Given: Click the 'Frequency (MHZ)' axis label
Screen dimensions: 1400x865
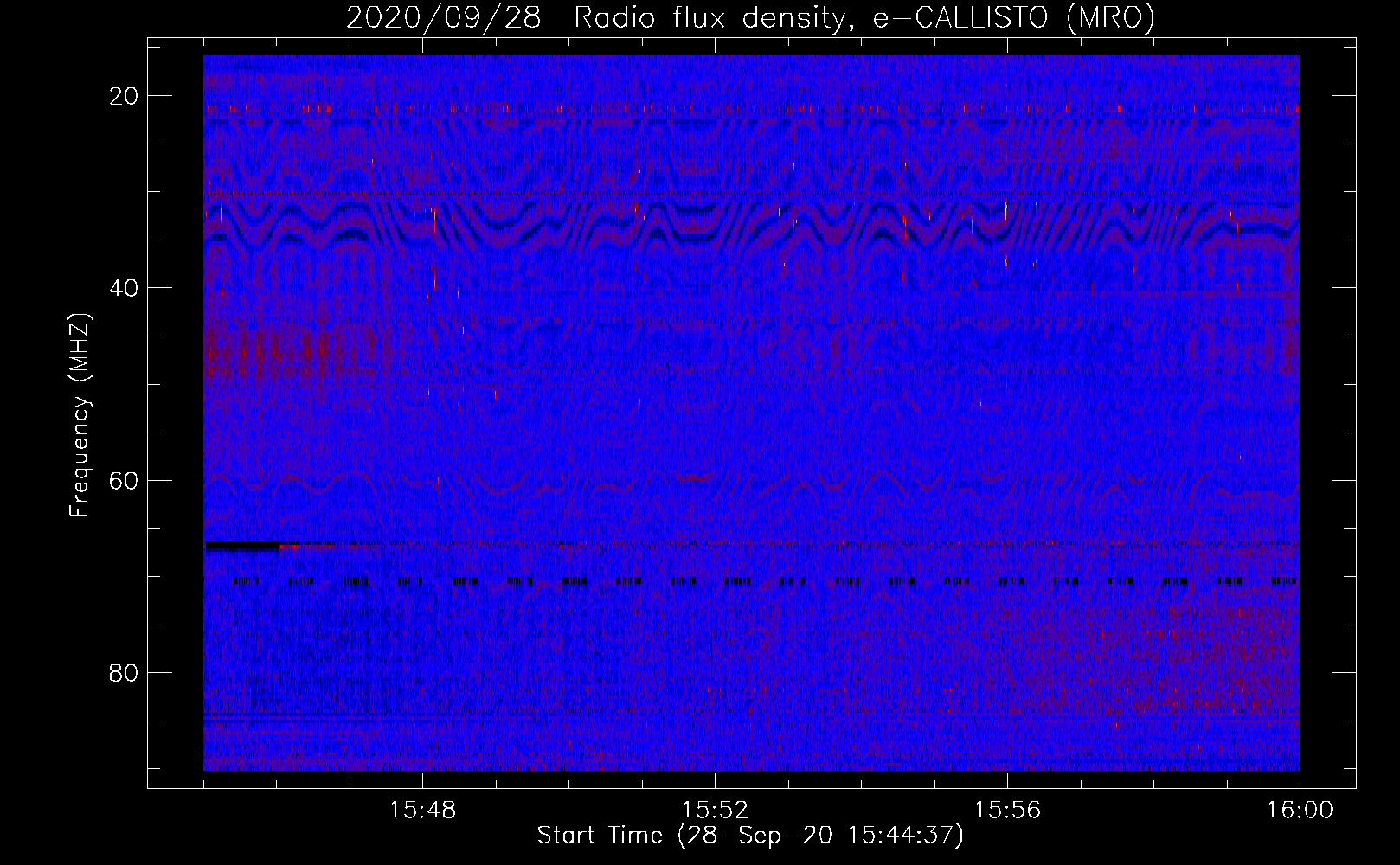Looking at the screenshot, I should (x=80, y=415).
